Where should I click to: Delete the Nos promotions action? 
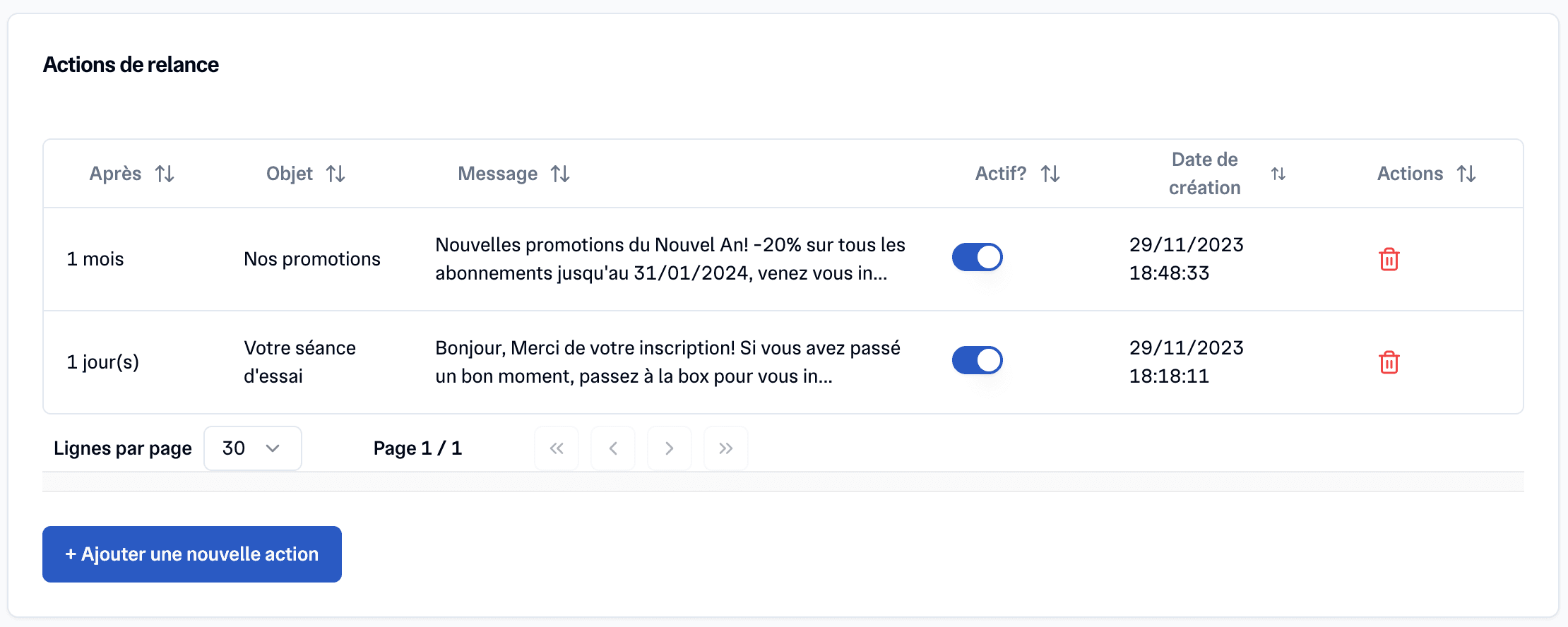coord(1389,259)
